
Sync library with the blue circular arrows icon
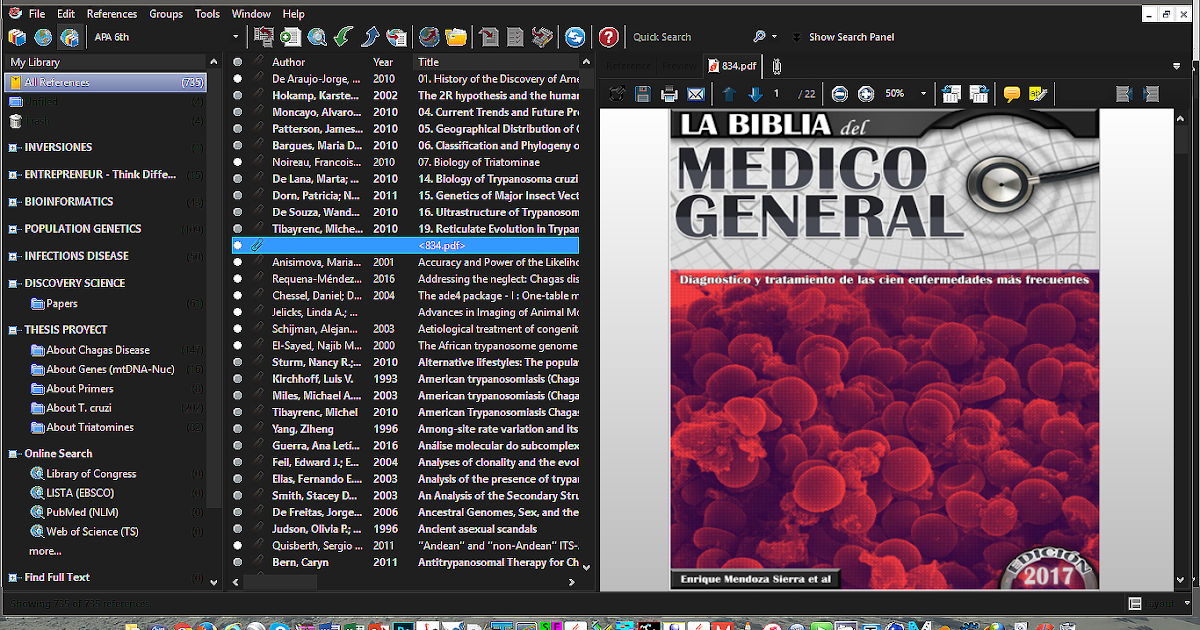coord(575,37)
